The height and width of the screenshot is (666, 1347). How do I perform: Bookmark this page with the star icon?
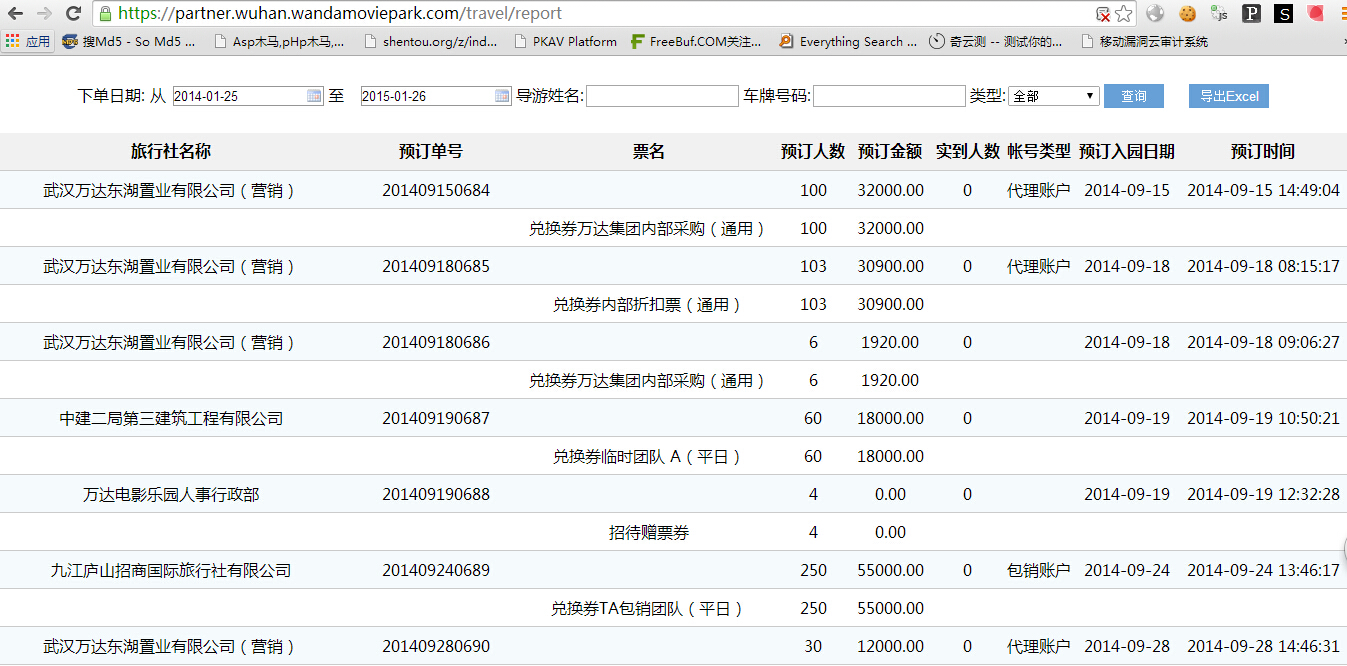pyautogui.click(x=1124, y=14)
